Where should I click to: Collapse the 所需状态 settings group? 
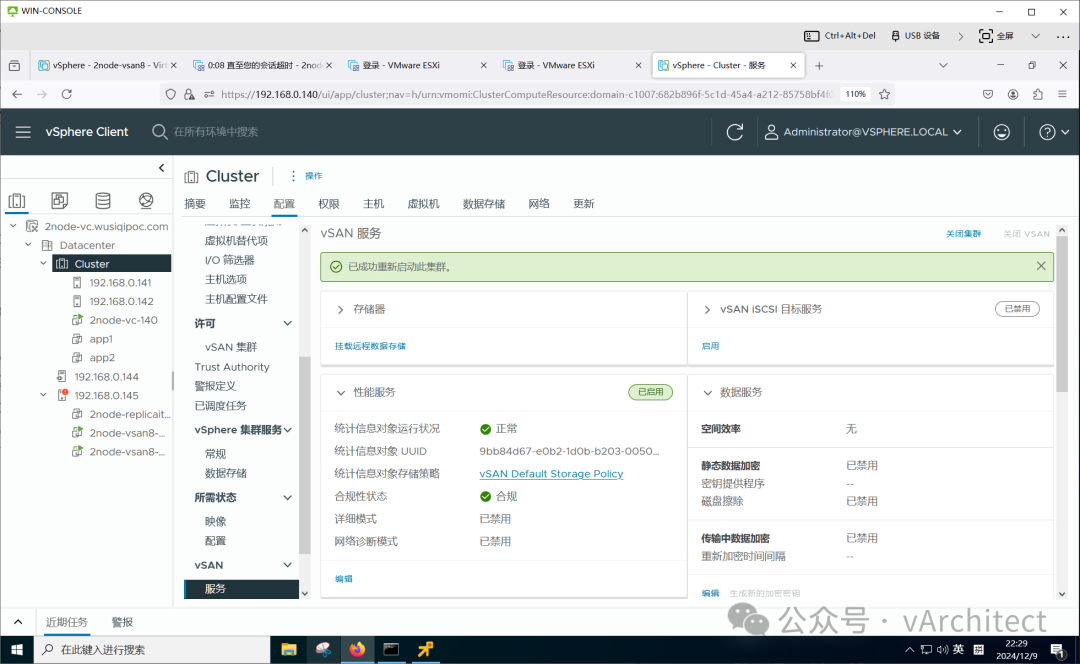pyautogui.click(x=287, y=497)
